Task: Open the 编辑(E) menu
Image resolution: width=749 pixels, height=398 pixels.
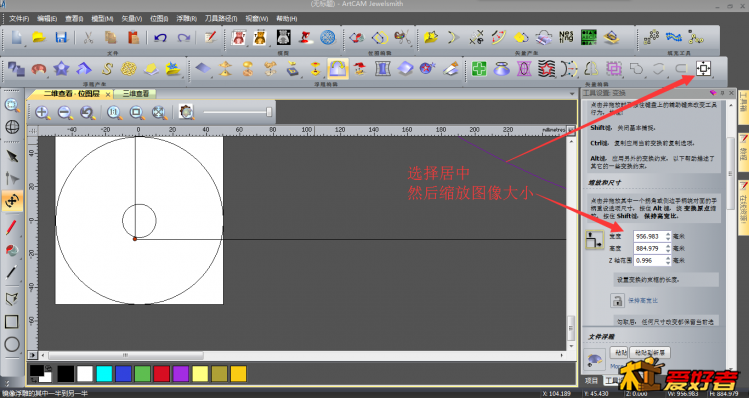Action: [47, 19]
